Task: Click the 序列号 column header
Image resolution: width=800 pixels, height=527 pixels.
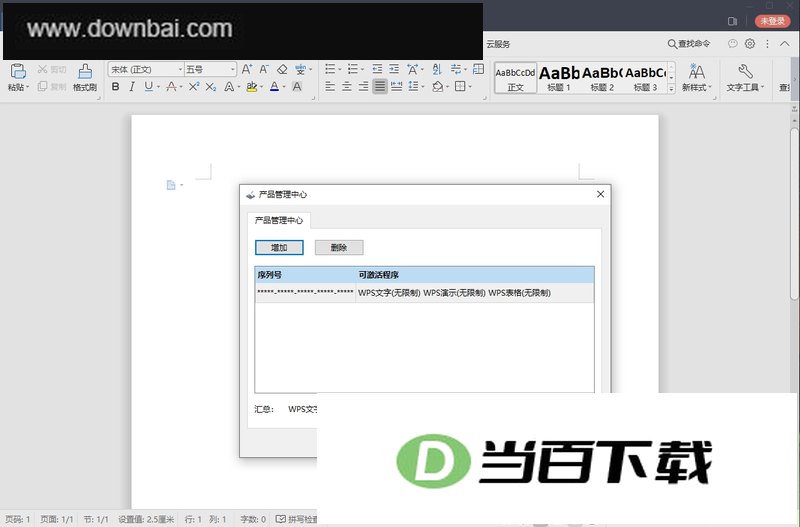Action: click(x=305, y=275)
